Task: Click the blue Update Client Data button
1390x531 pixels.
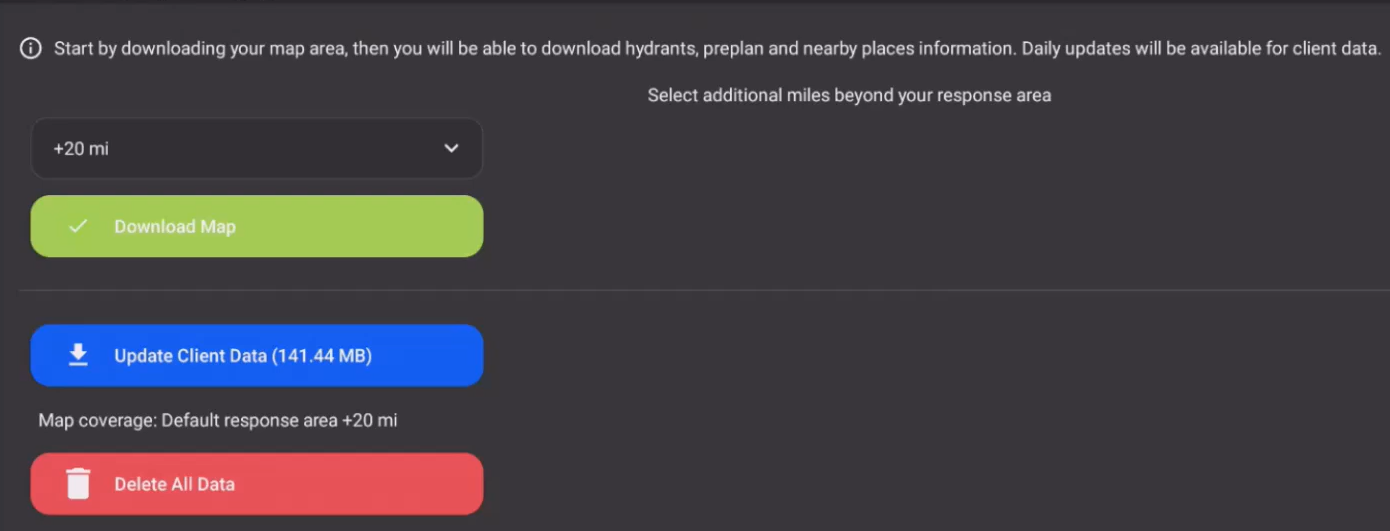Action: point(257,355)
